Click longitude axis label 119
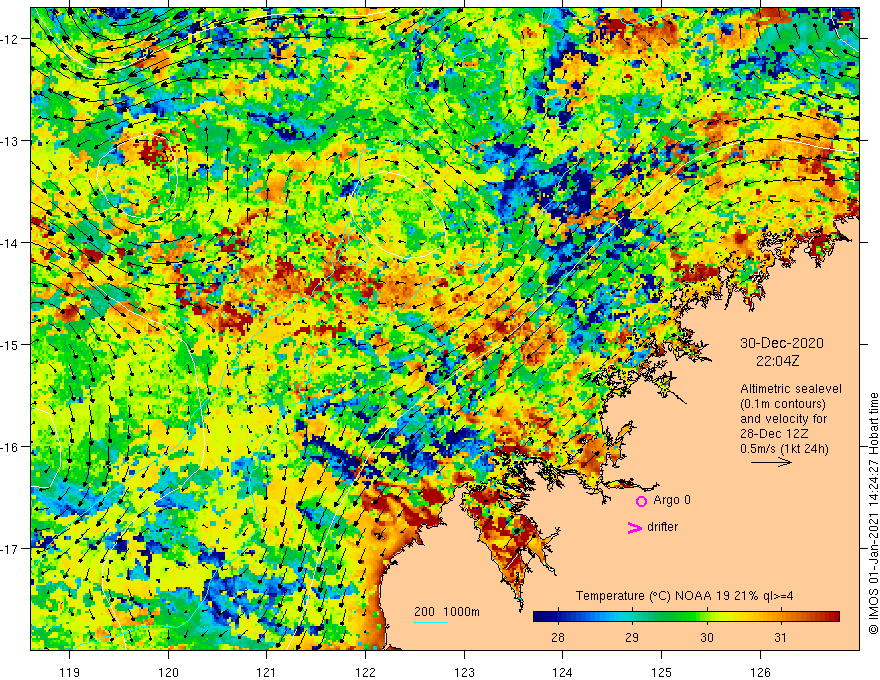 pos(70,672)
